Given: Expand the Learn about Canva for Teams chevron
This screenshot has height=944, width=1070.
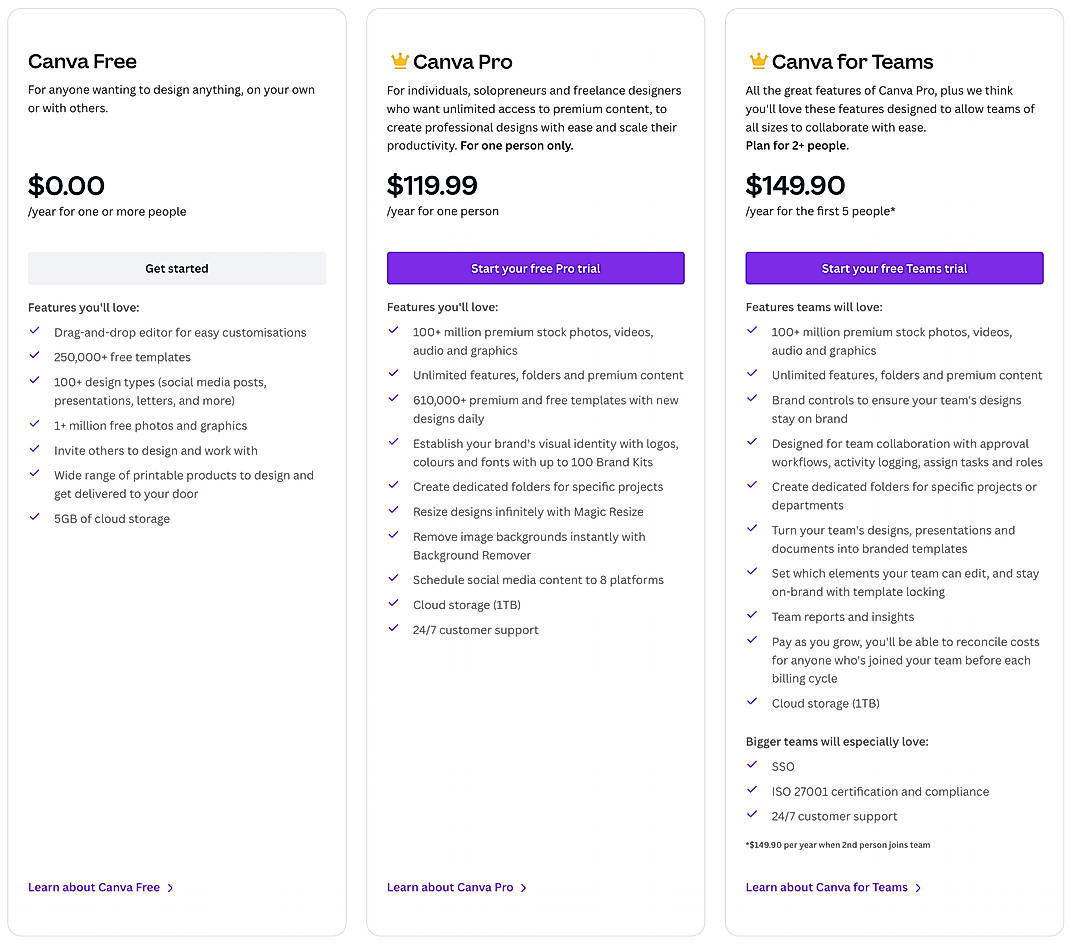Looking at the screenshot, I should pyautogui.click(x=919, y=887).
